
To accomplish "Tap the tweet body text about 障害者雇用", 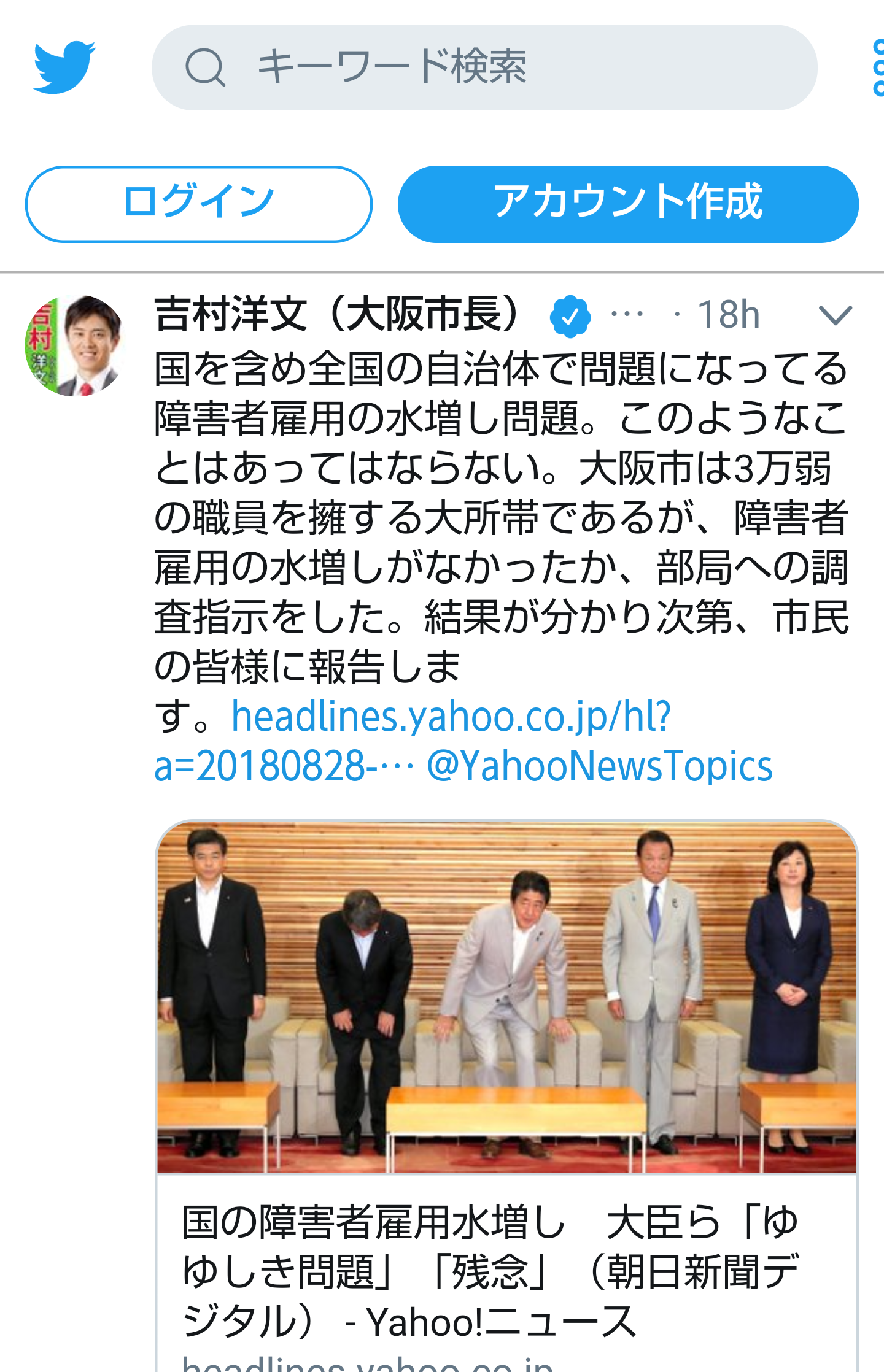I will [501, 517].
